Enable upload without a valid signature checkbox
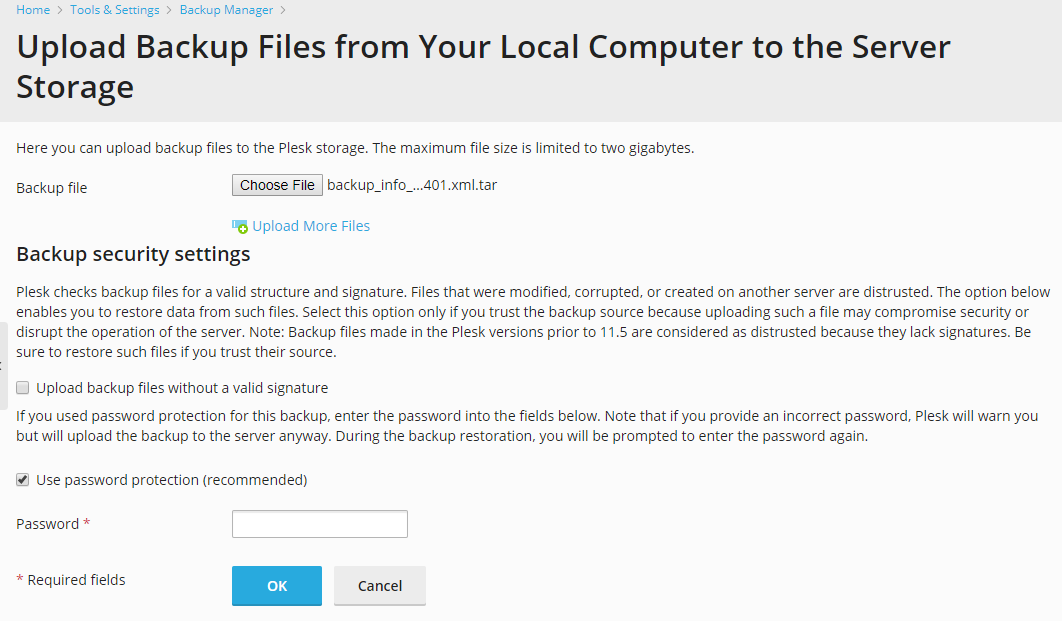Image resolution: width=1062 pixels, height=621 pixels. point(23,388)
